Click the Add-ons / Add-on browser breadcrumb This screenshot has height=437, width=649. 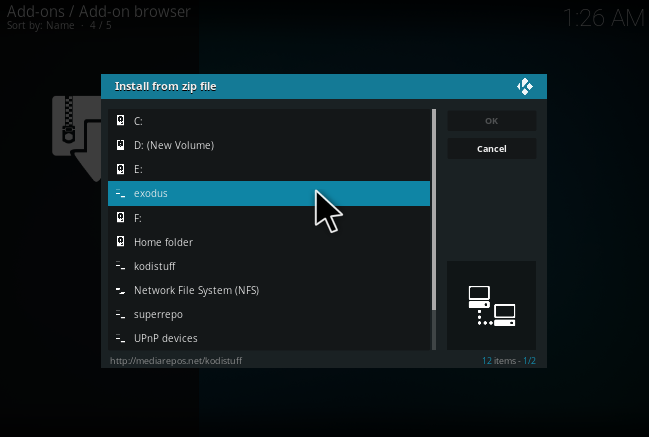pos(99,11)
